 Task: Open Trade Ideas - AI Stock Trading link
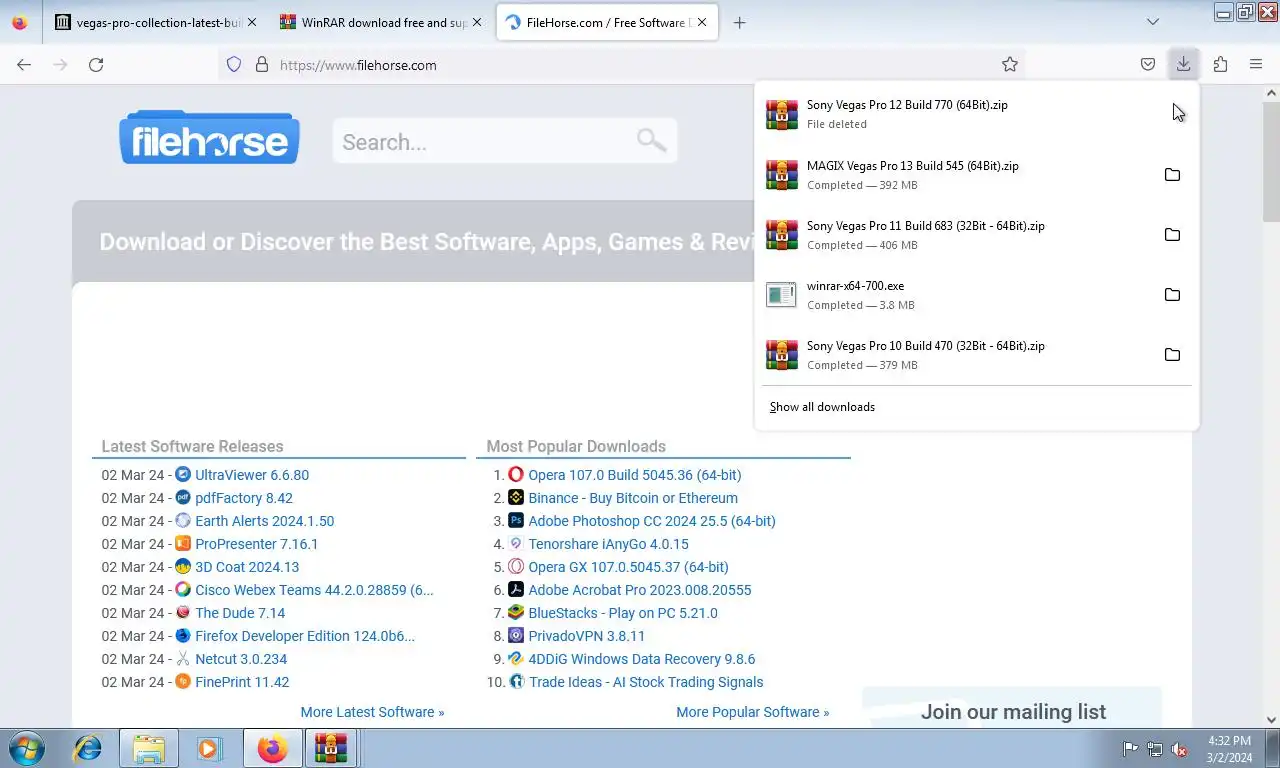(x=646, y=682)
